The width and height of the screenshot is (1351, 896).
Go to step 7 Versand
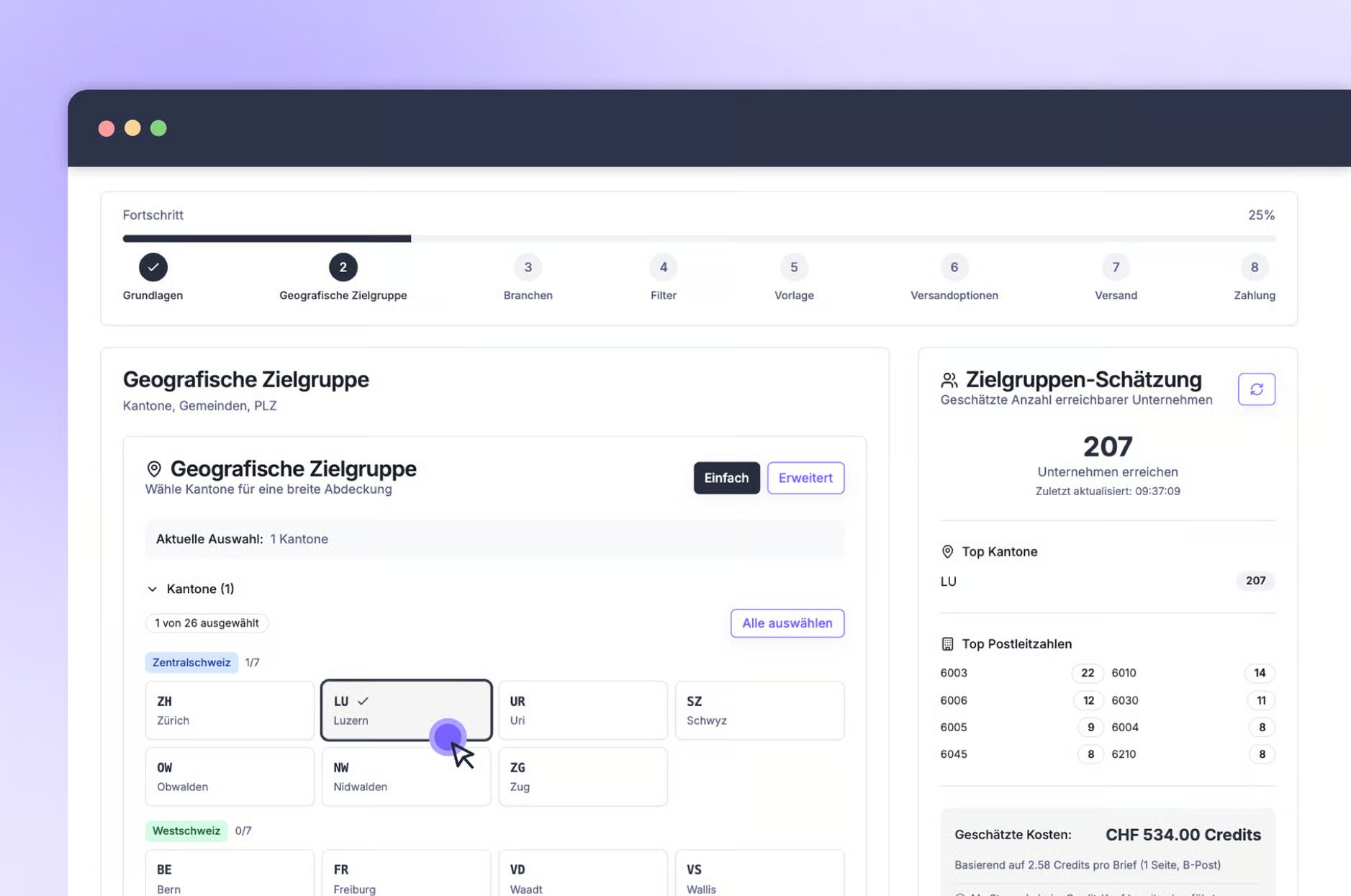(1116, 267)
